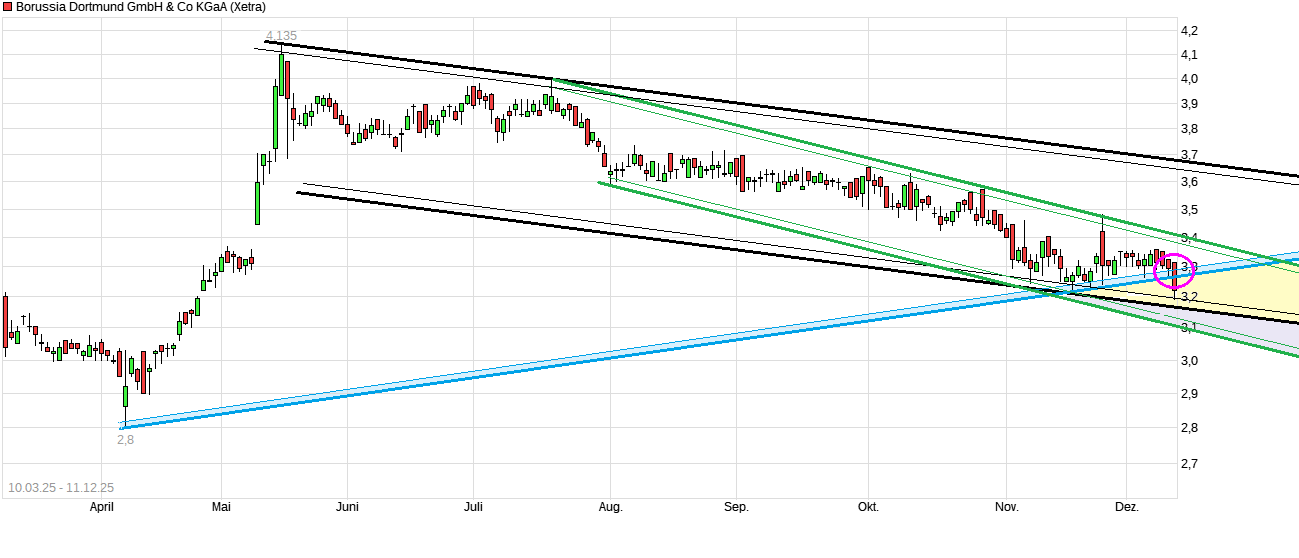
Task: Select the date range 10.03.25 - 11.12.25 text
Action: [x=61, y=488]
